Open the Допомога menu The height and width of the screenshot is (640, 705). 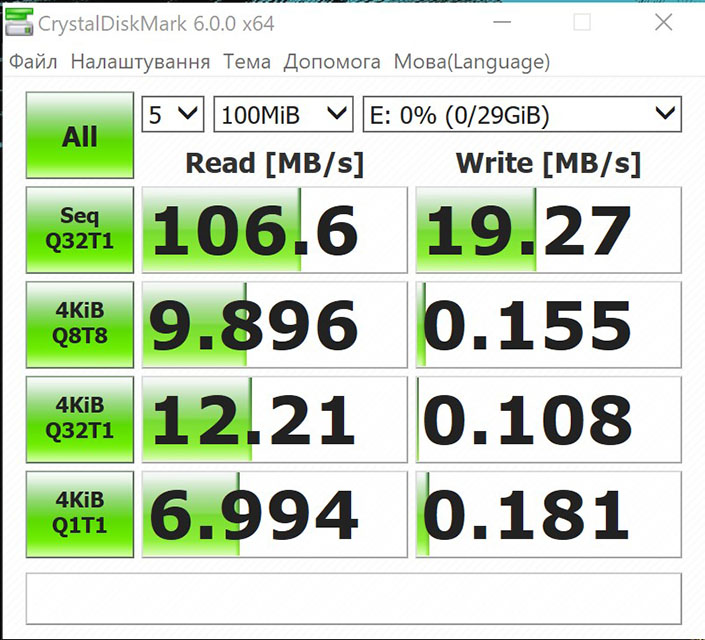tap(332, 62)
